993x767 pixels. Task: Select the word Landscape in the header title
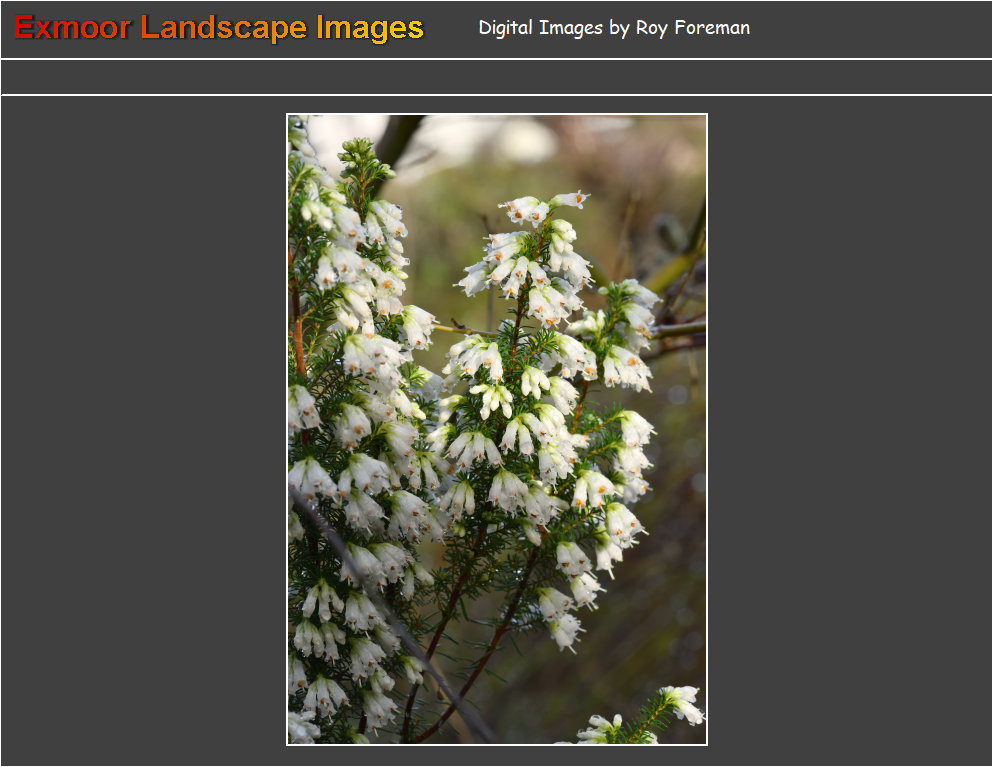(x=223, y=28)
